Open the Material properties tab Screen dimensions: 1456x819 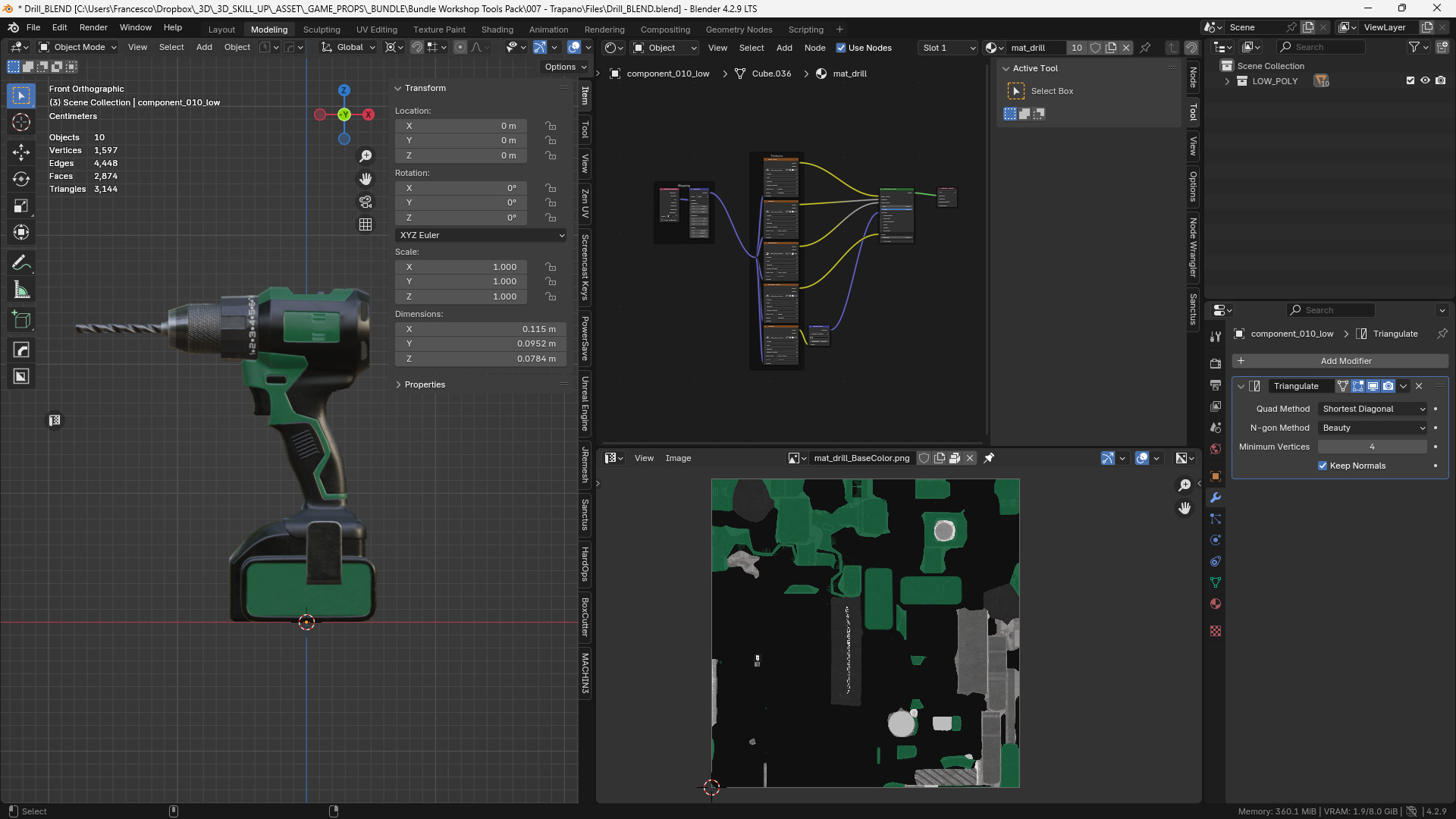(1216, 604)
